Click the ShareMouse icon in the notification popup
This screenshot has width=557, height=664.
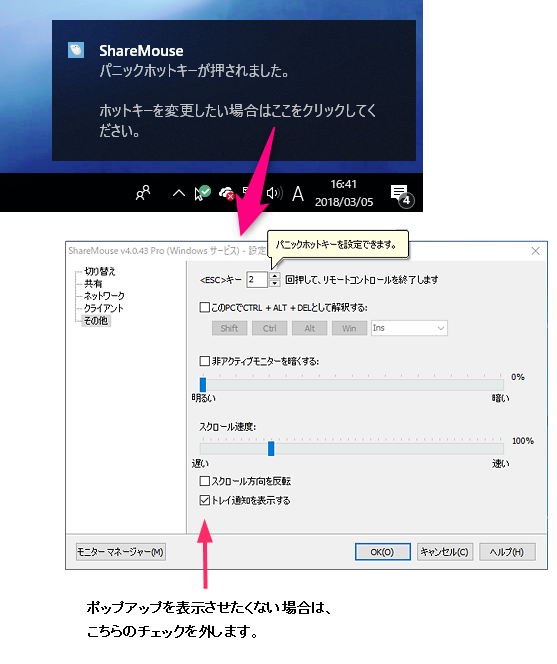click(76, 50)
